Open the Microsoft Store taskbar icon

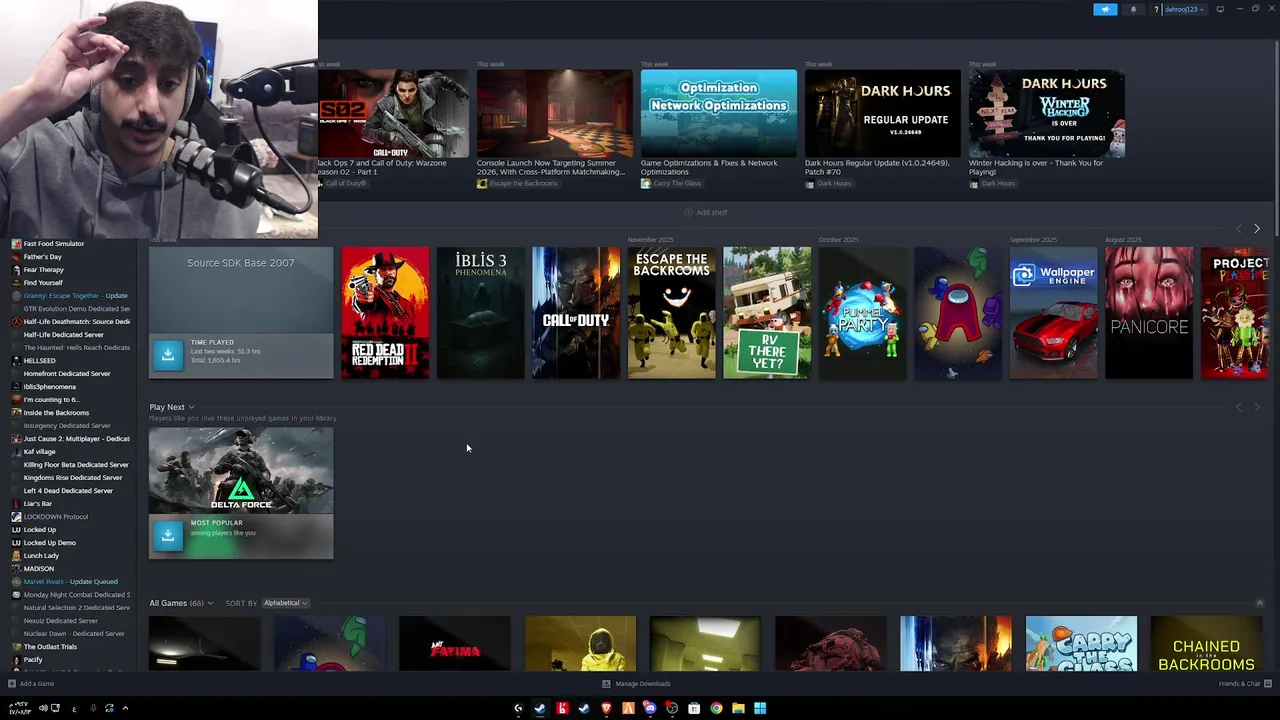pyautogui.click(x=694, y=708)
